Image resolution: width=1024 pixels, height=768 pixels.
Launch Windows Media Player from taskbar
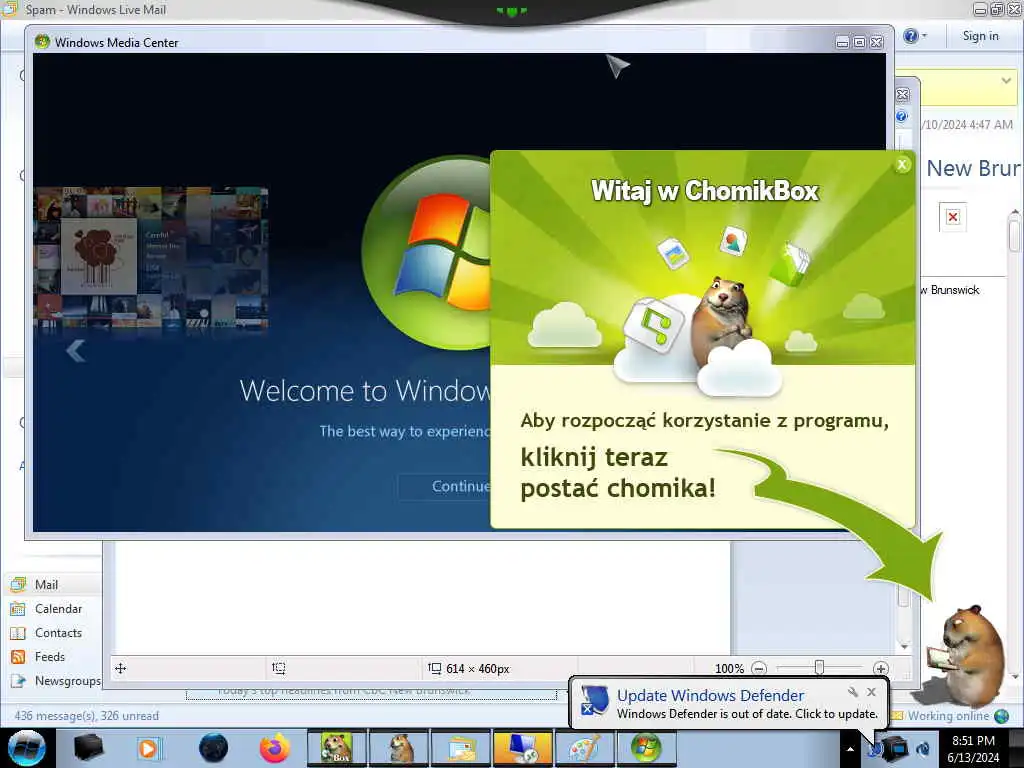tap(149, 748)
